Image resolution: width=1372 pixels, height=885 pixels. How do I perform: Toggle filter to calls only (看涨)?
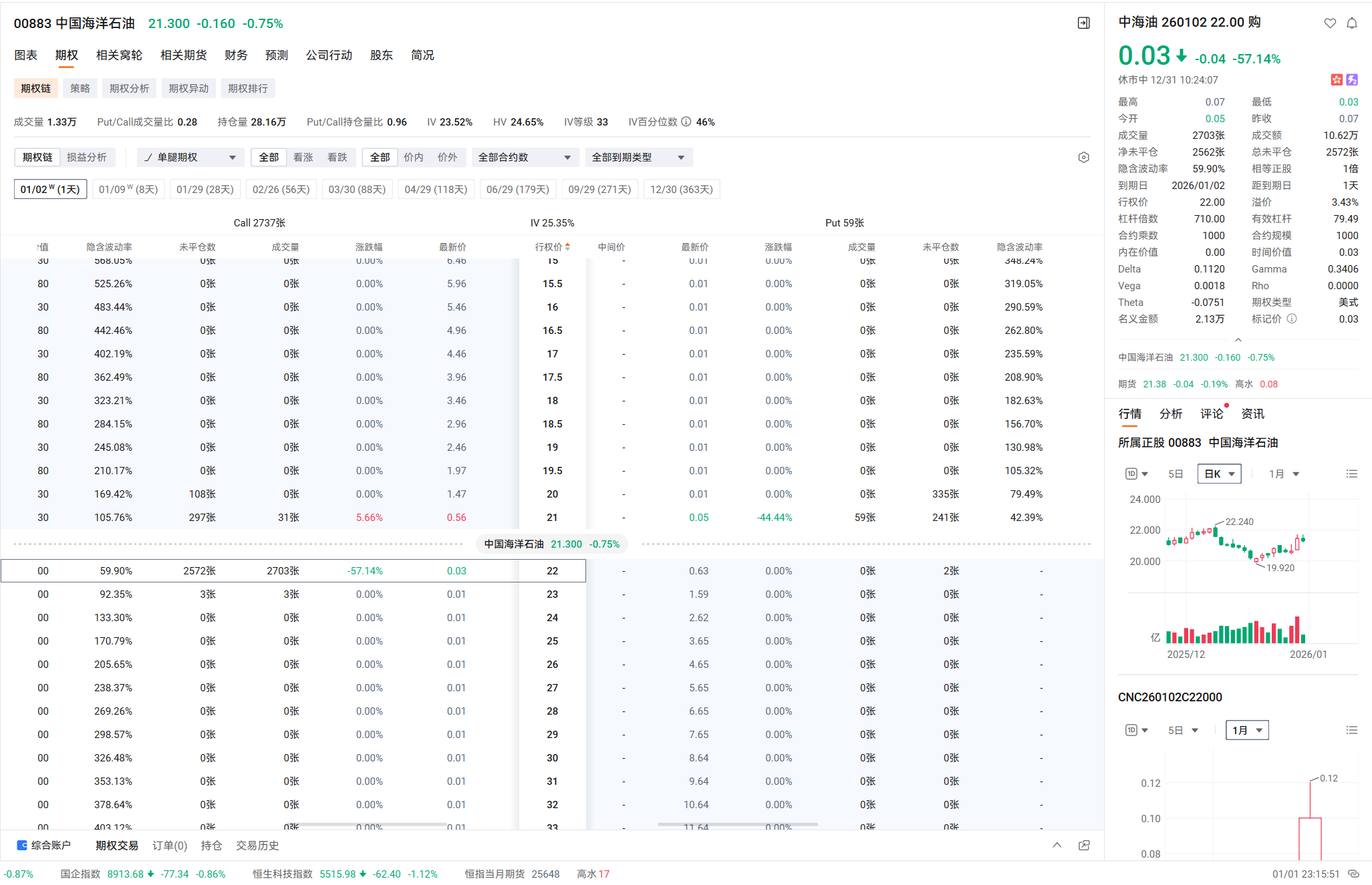[303, 158]
